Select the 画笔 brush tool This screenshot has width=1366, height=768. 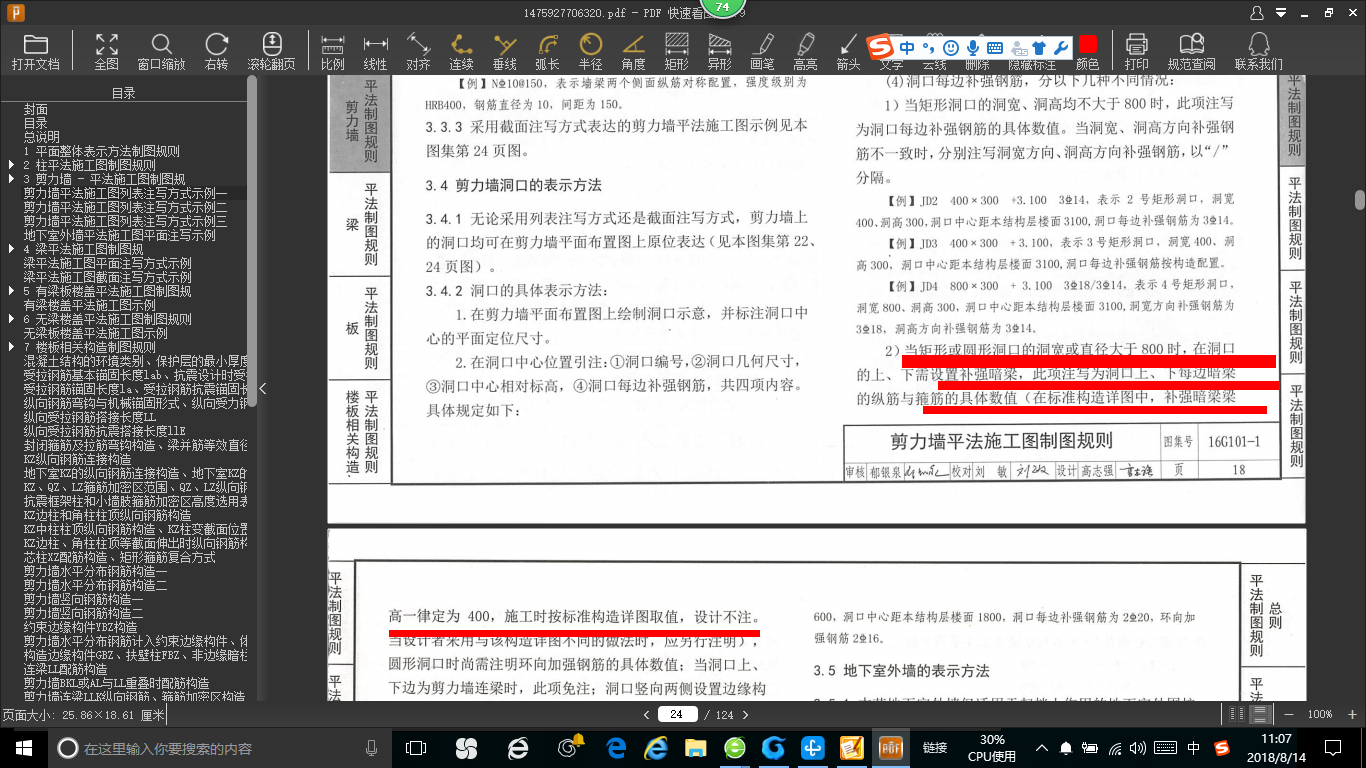tap(762, 52)
